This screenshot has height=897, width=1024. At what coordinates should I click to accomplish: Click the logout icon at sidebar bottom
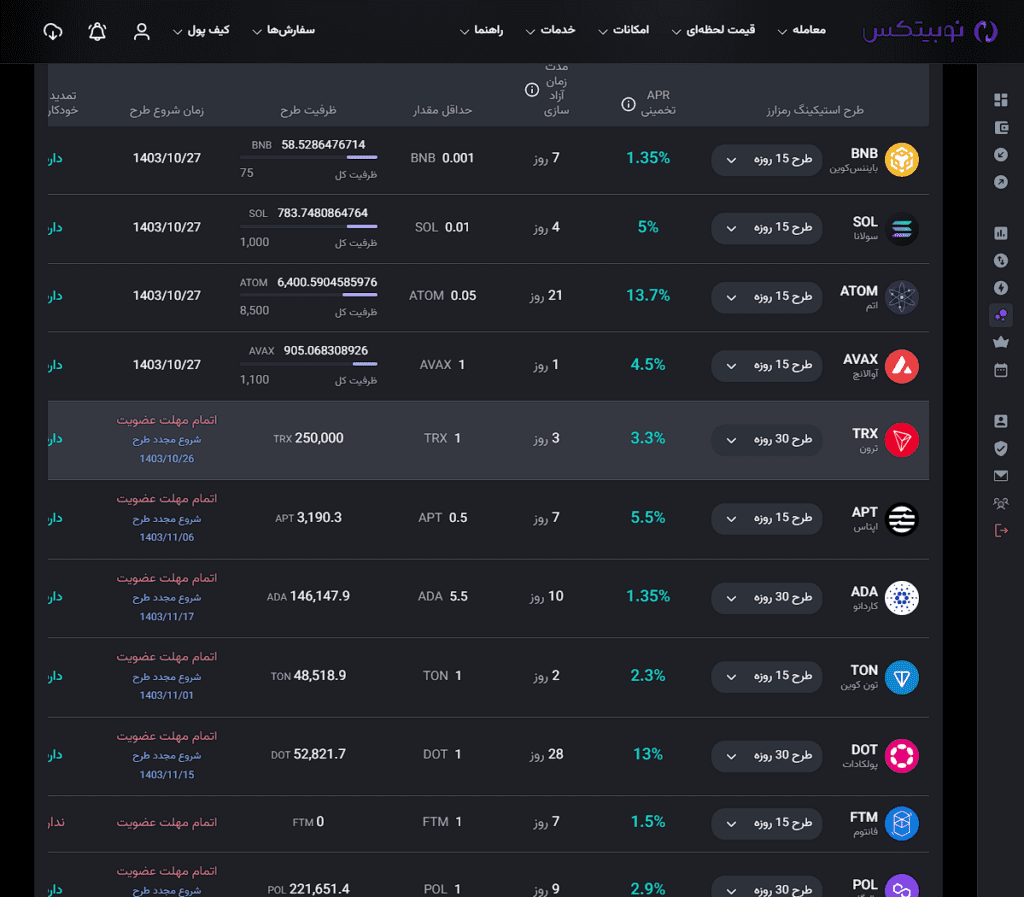pyautogui.click(x=1001, y=531)
